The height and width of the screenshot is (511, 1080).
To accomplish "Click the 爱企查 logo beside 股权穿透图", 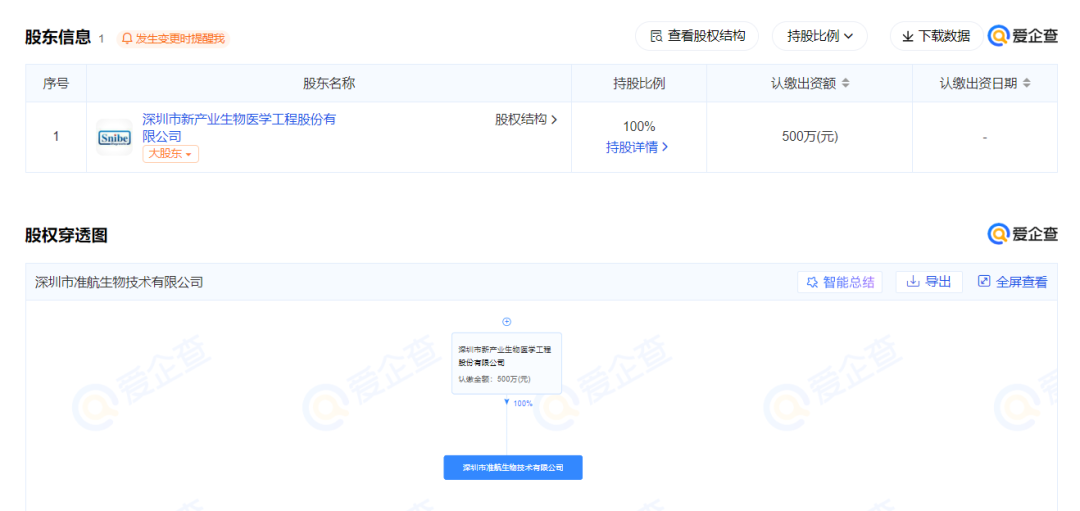I will coord(1023,234).
